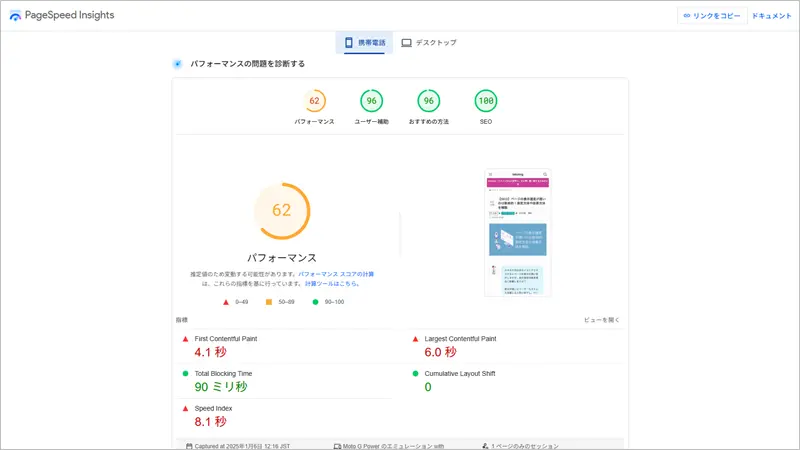Click the green dot beside Total Blocking Time
The width and height of the screenshot is (800, 450).
pyautogui.click(x=185, y=373)
